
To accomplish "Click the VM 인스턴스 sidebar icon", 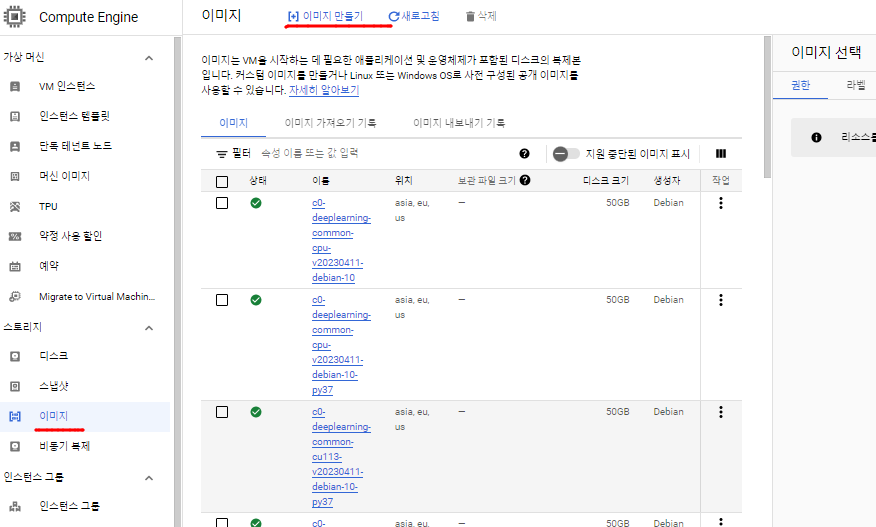I will [x=15, y=86].
